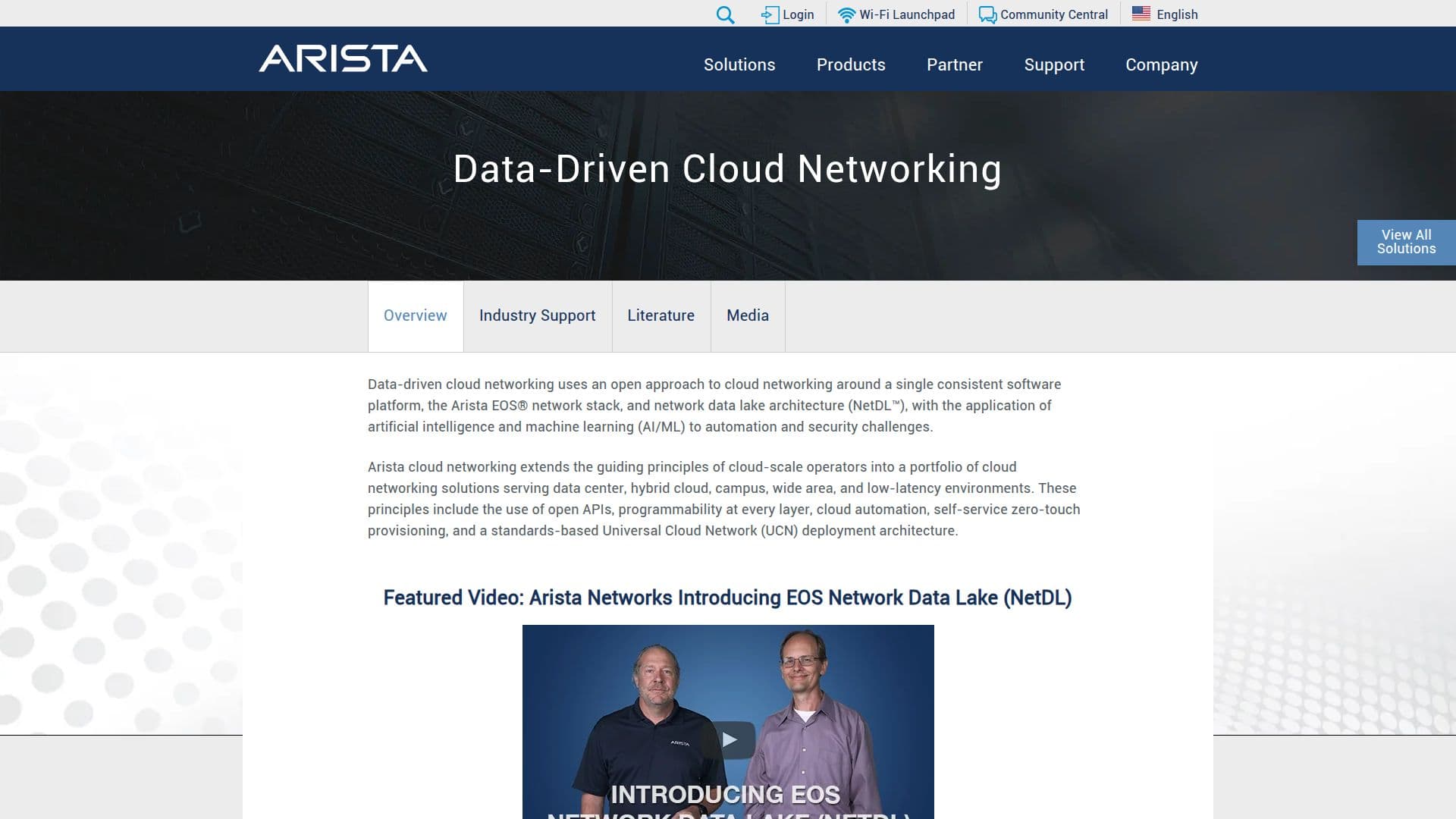
Task: Click the Wi-Fi signal icon
Action: pyautogui.click(x=846, y=14)
